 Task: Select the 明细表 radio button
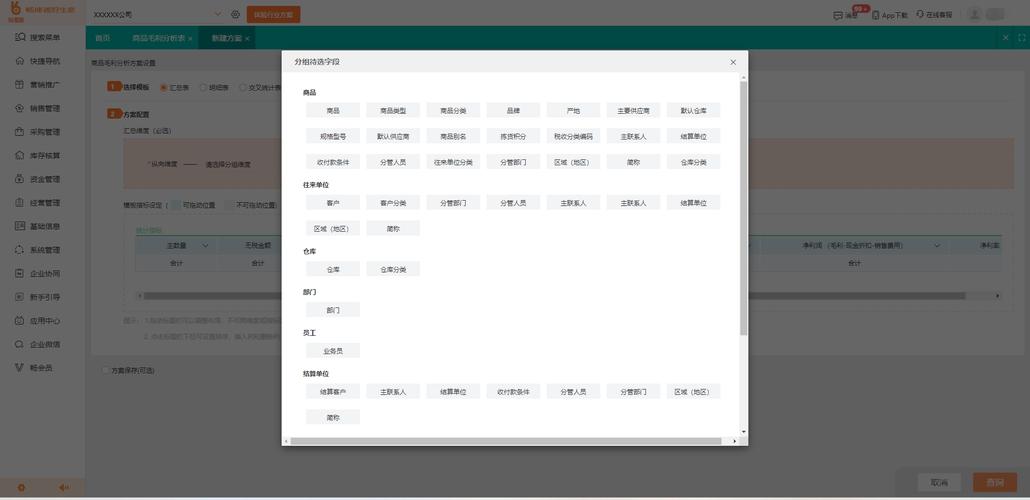(x=203, y=87)
